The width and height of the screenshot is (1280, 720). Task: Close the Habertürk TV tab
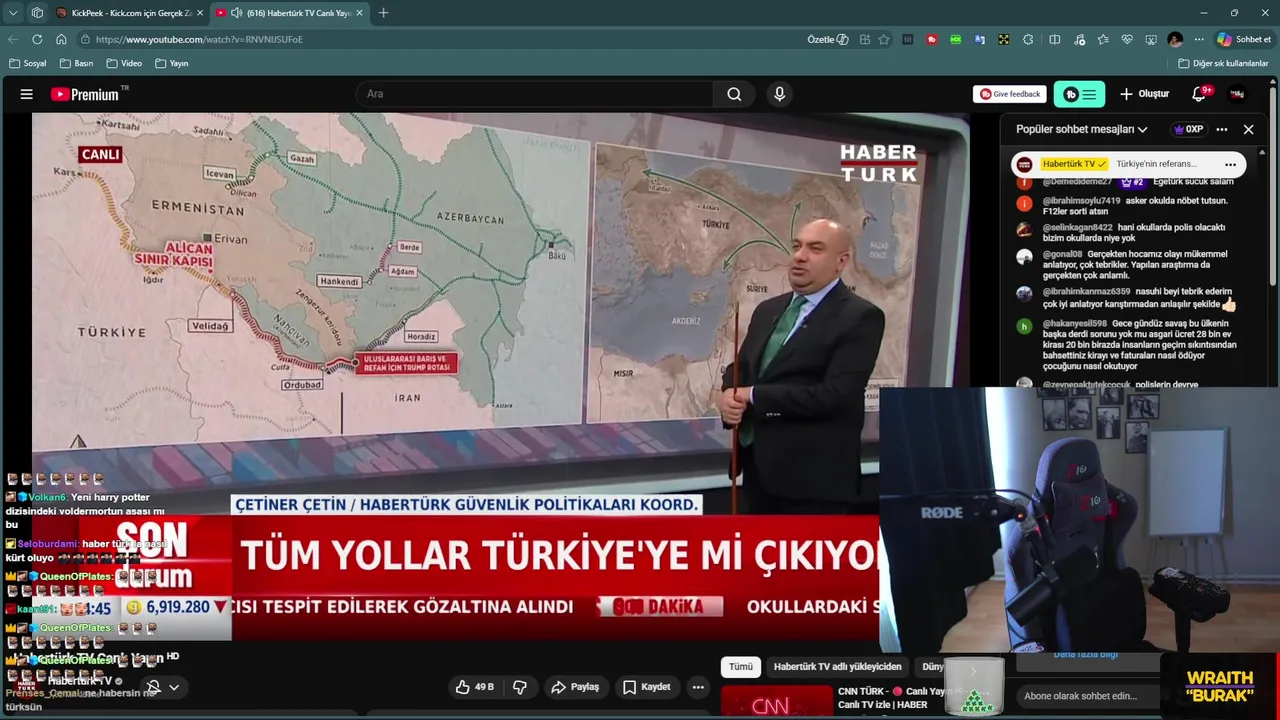tap(359, 13)
